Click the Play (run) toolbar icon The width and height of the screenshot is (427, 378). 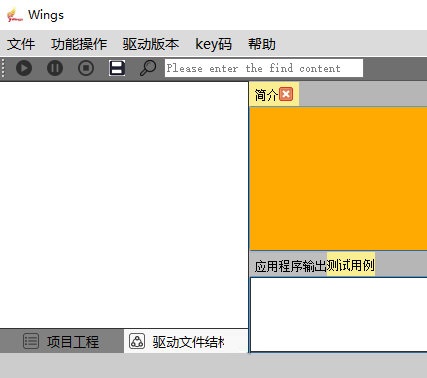(24, 68)
